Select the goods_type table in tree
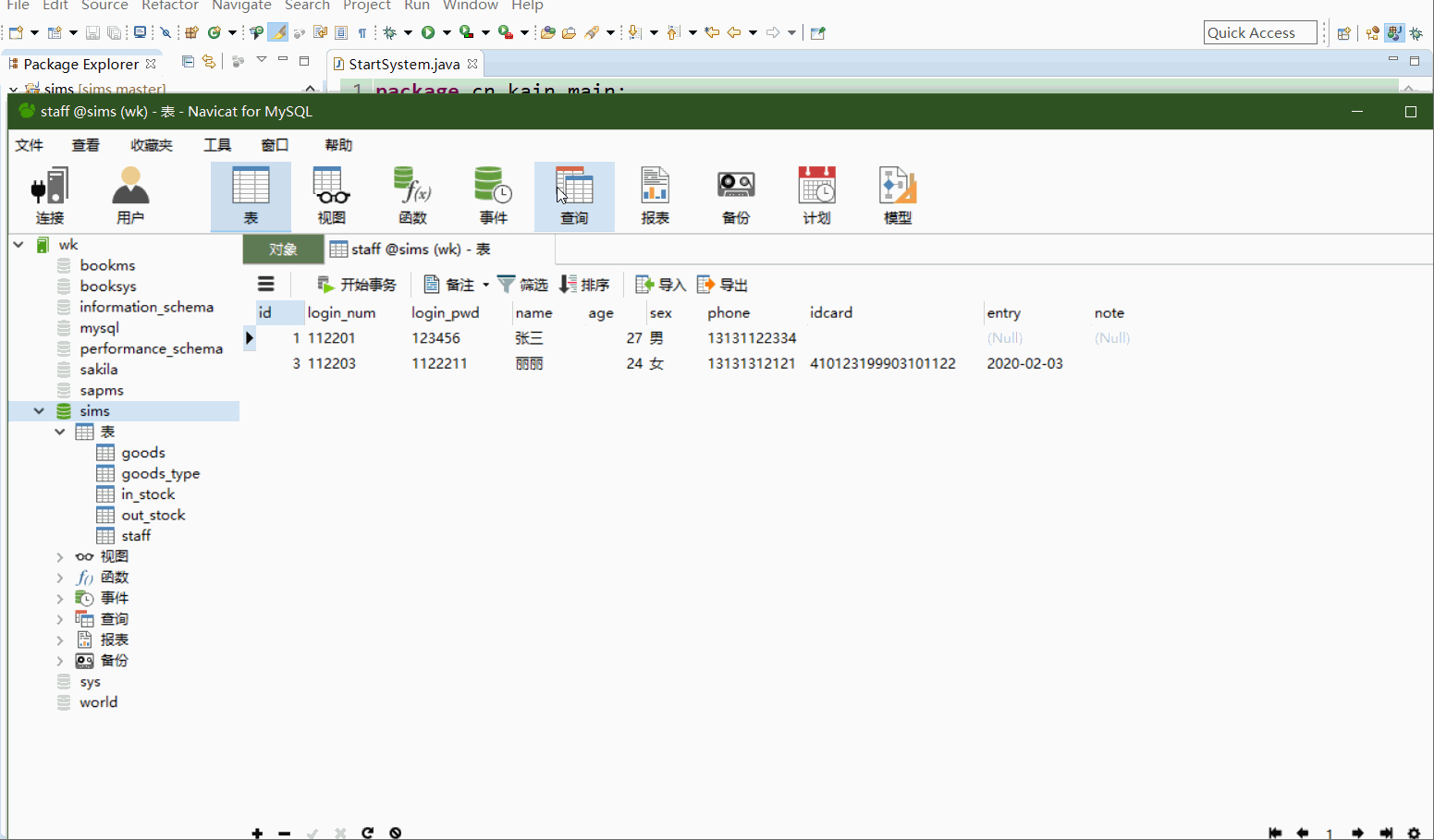1434x840 pixels. tap(160, 473)
